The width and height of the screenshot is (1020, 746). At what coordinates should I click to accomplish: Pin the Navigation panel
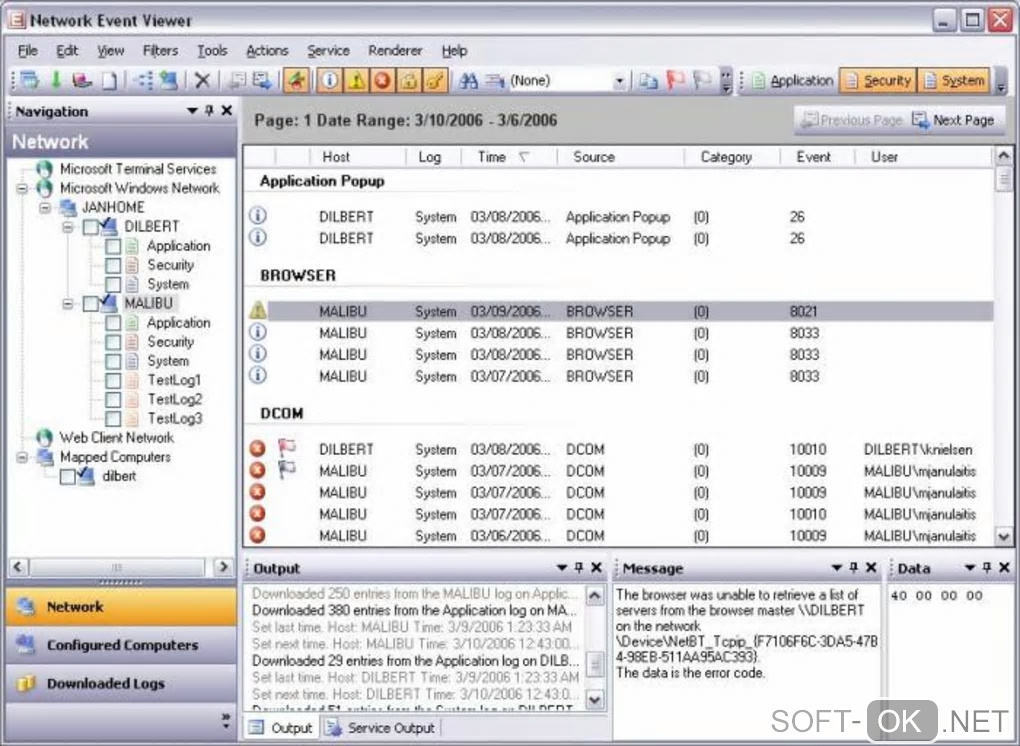(209, 111)
